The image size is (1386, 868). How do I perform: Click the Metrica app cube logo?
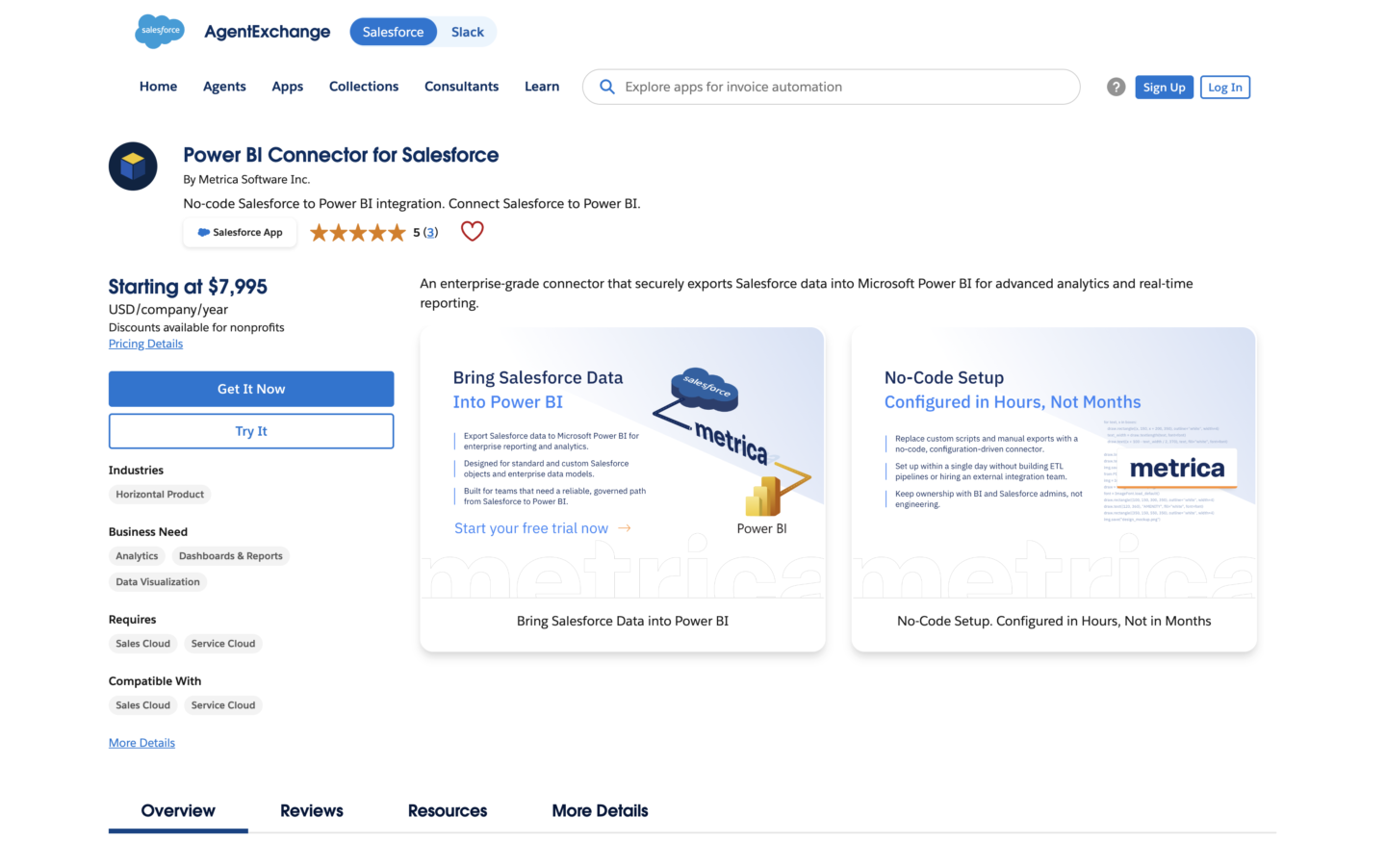pos(133,166)
